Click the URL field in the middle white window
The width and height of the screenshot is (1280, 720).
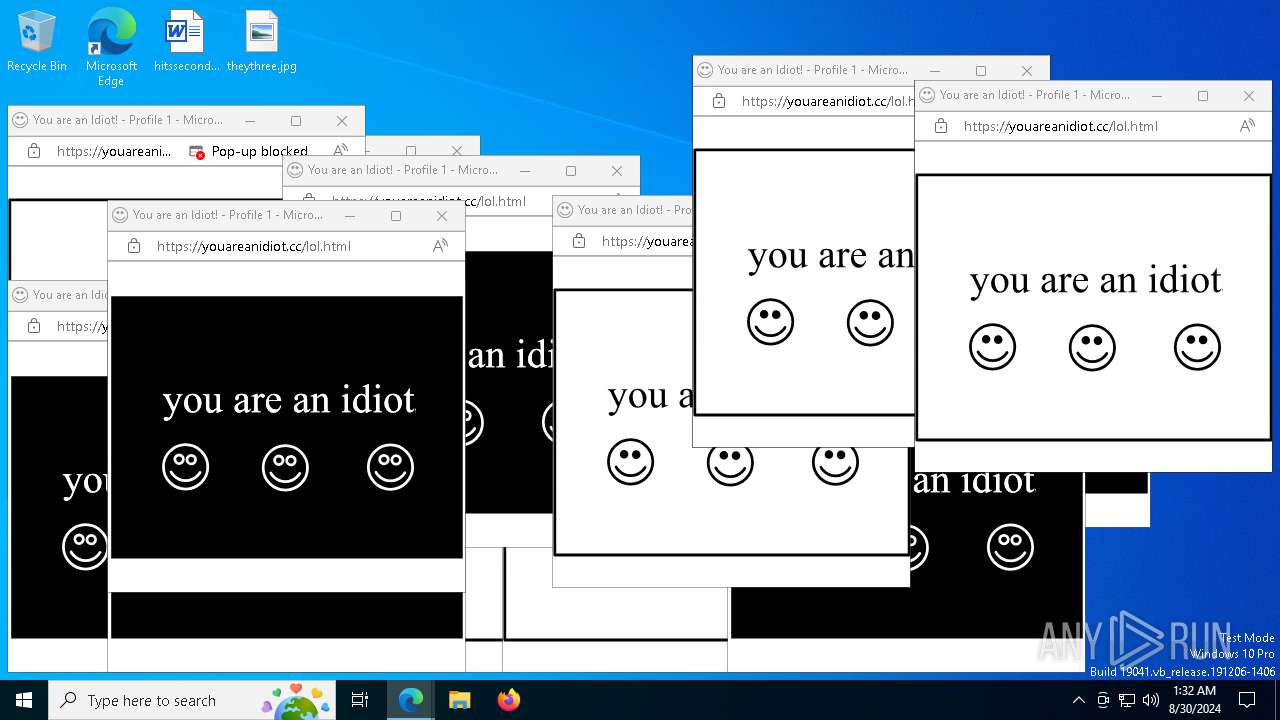(647, 241)
